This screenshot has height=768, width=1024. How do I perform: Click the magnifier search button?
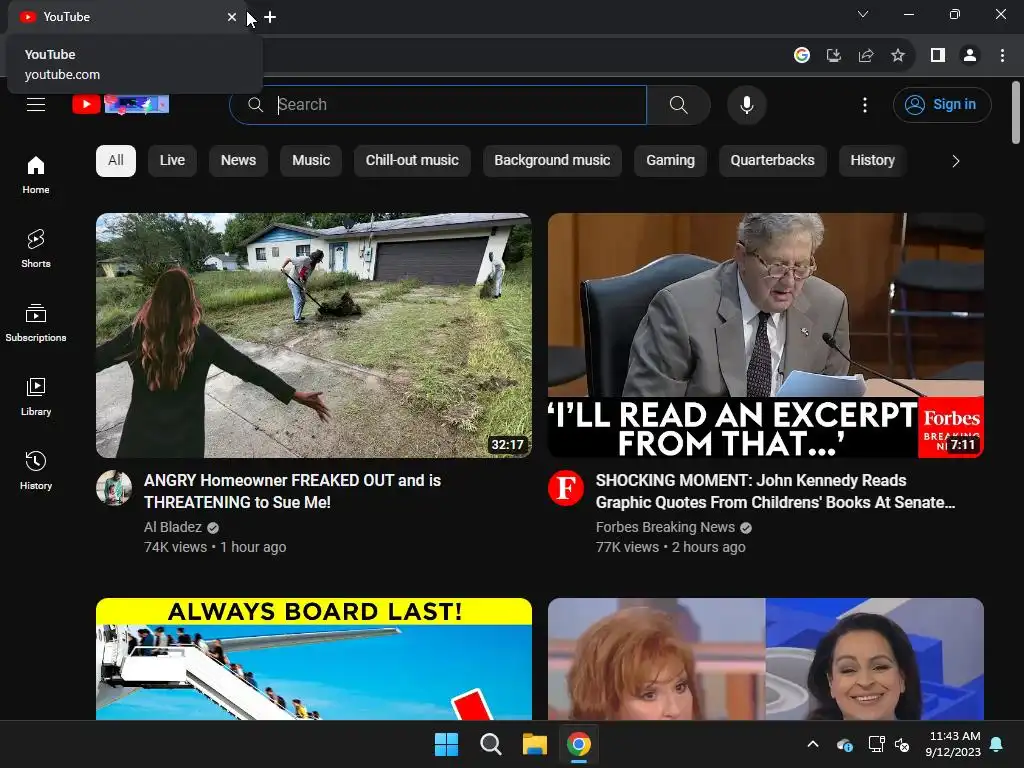(679, 104)
